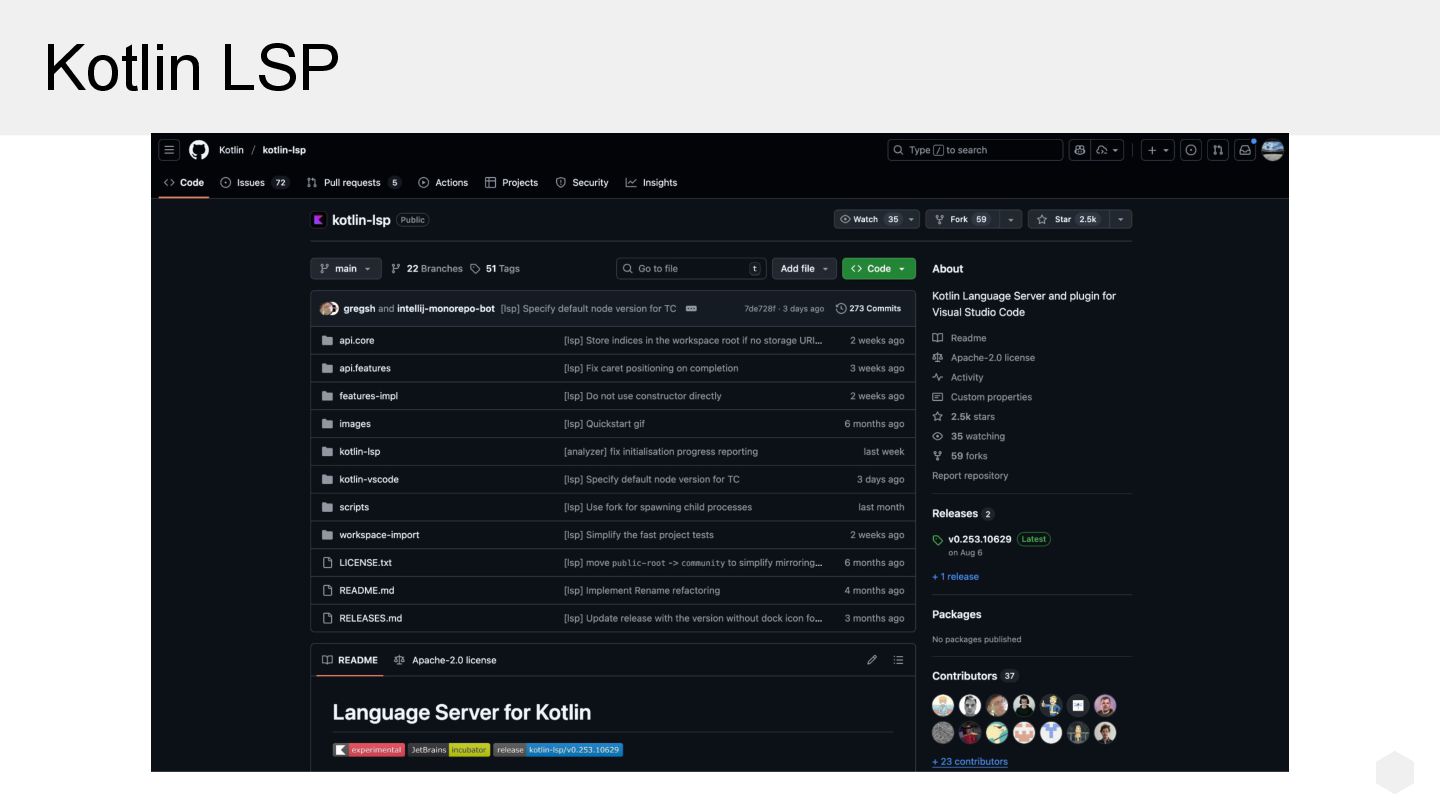Switch to the Issues tab
Image resolution: width=1440 pixels, height=810 pixels.
[254, 183]
